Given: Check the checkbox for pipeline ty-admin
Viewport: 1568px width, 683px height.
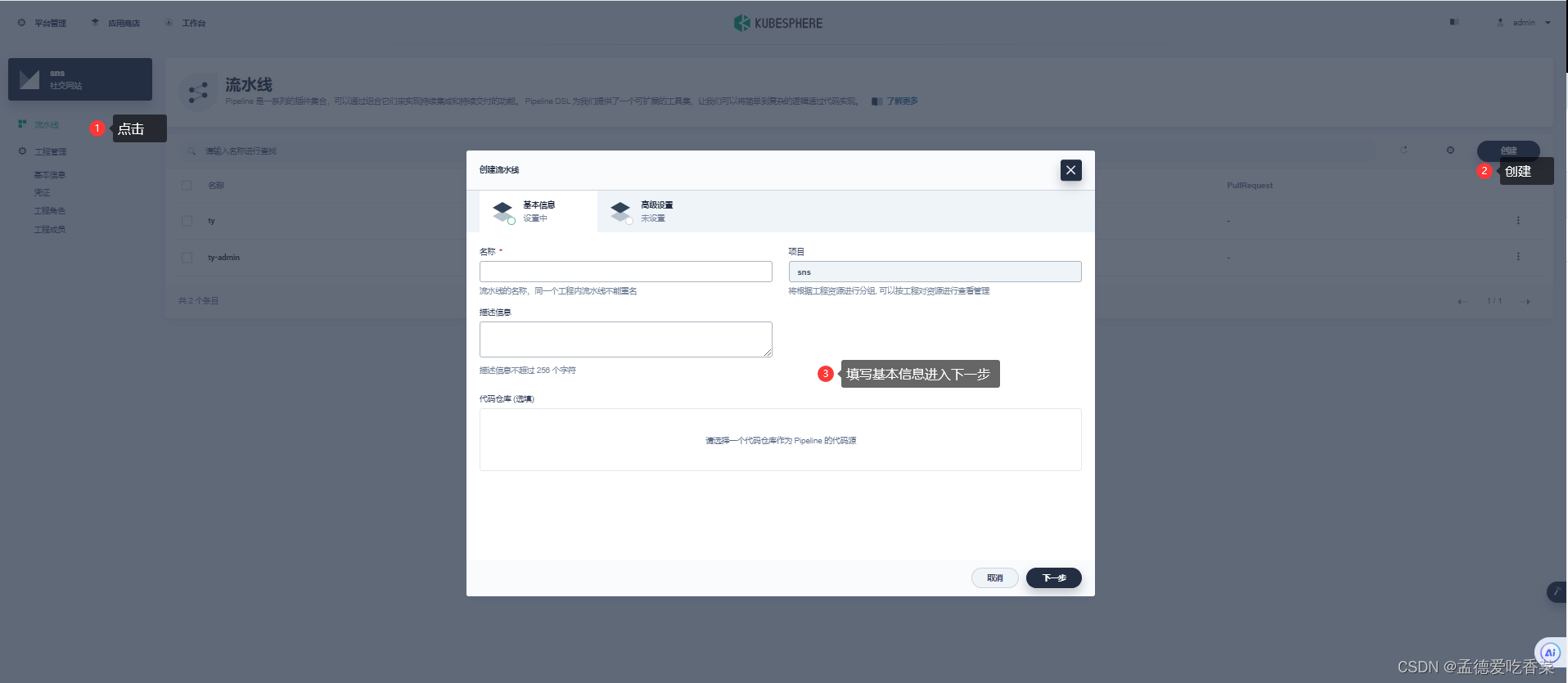Looking at the screenshot, I should pyautogui.click(x=187, y=258).
